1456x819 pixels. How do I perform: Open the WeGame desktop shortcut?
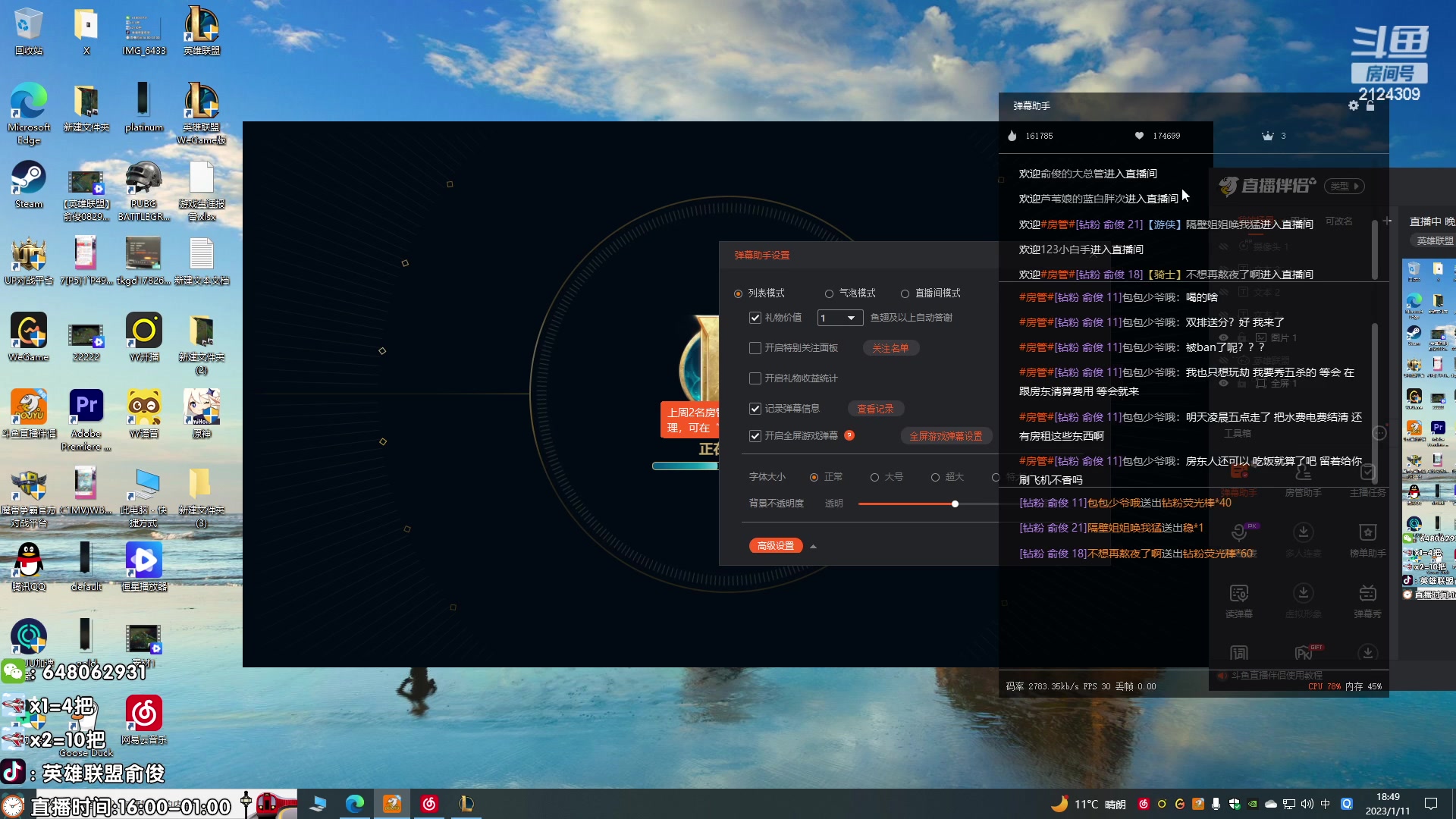(x=29, y=337)
